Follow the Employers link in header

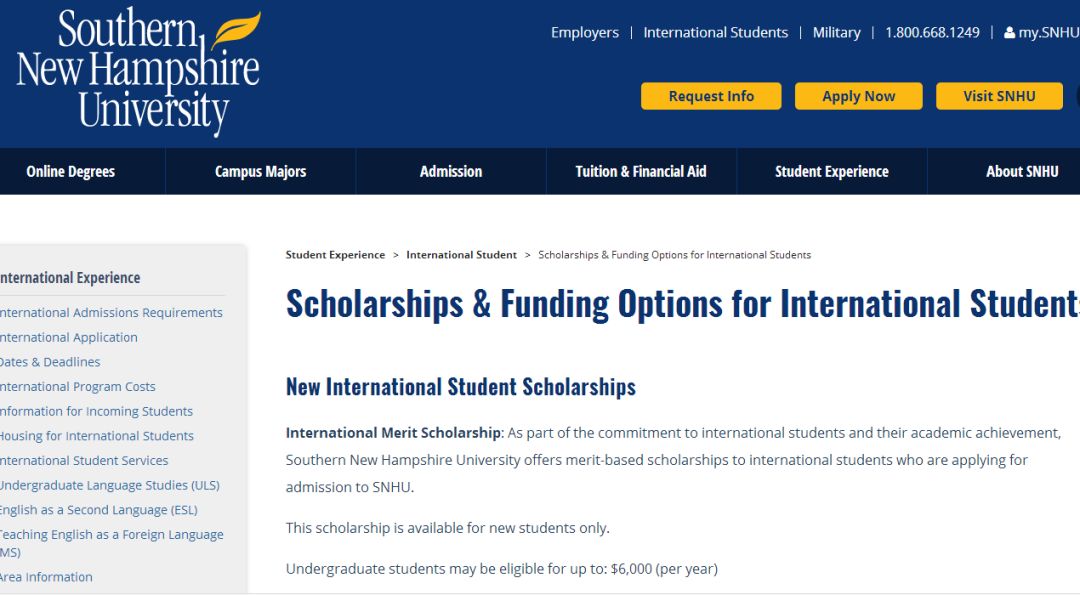click(x=585, y=32)
